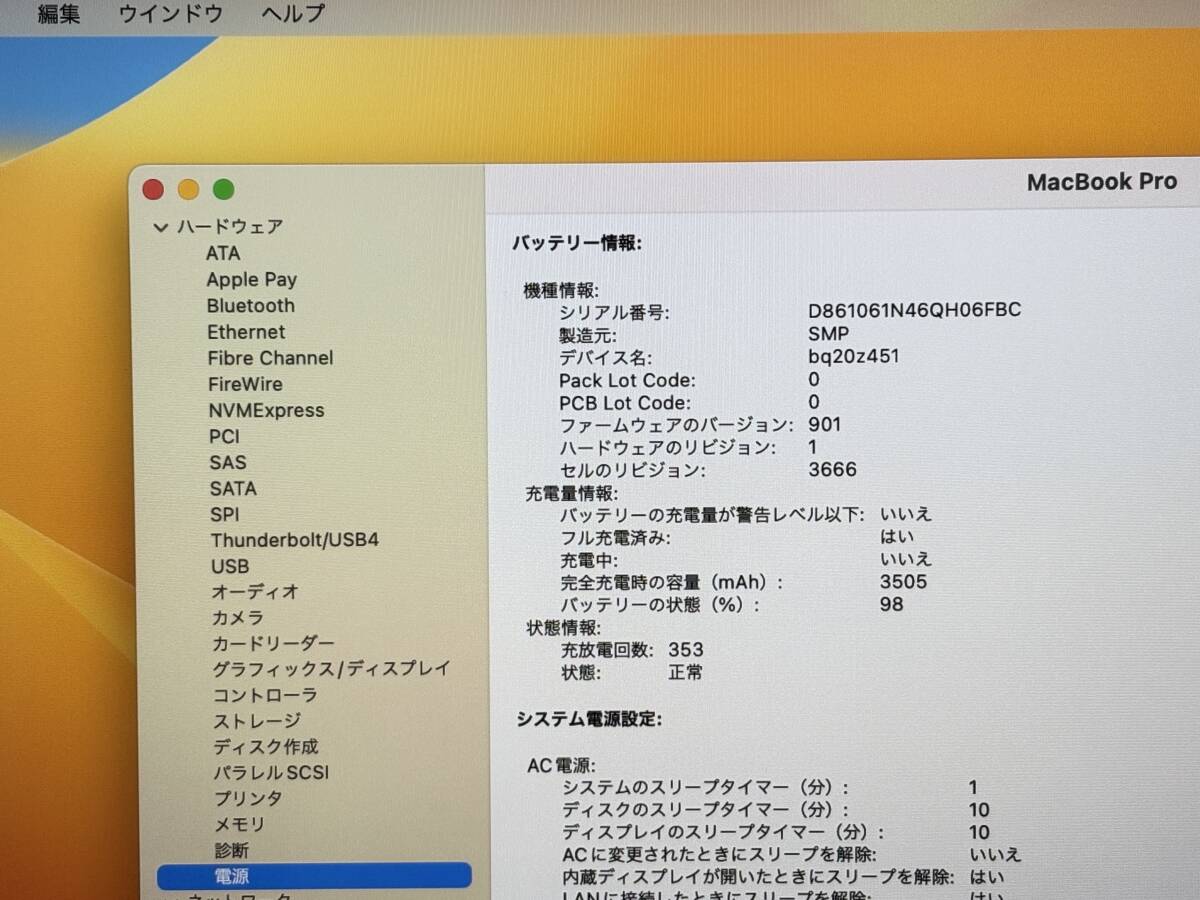Viewport: 1200px width, 900px height.
Task: Select SAS hardware entry
Action: [228, 462]
